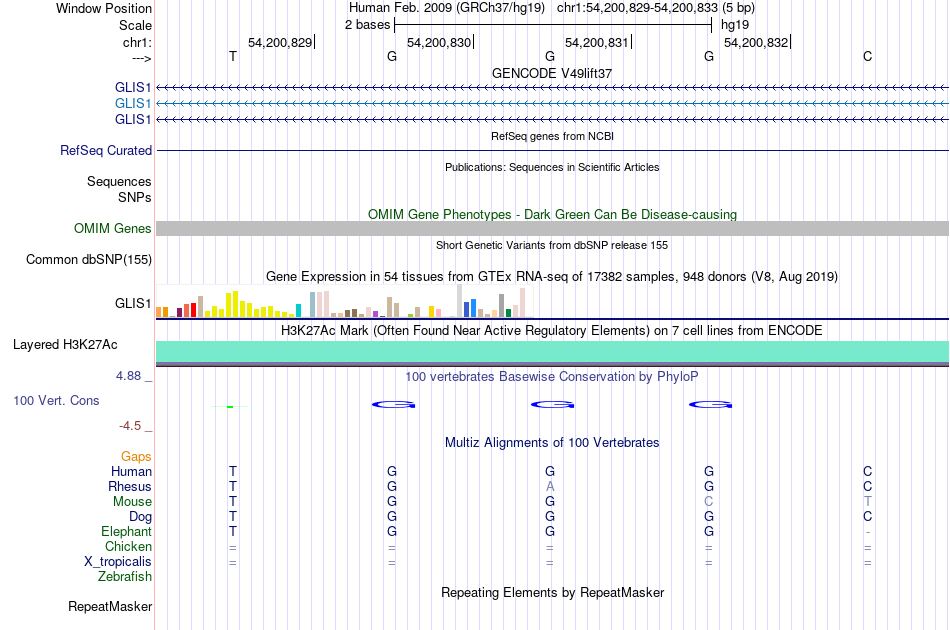
Task: Click the Sequences track label
Action: pos(119,181)
